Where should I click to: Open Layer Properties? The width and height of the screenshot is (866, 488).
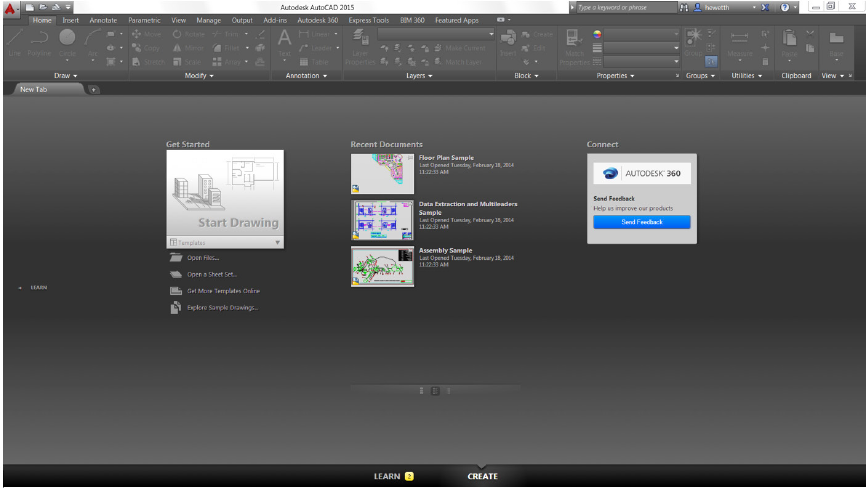coord(360,47)
